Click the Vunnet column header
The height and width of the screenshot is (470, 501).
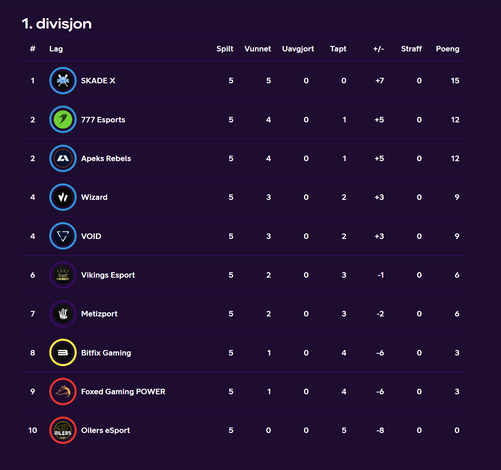257,49
